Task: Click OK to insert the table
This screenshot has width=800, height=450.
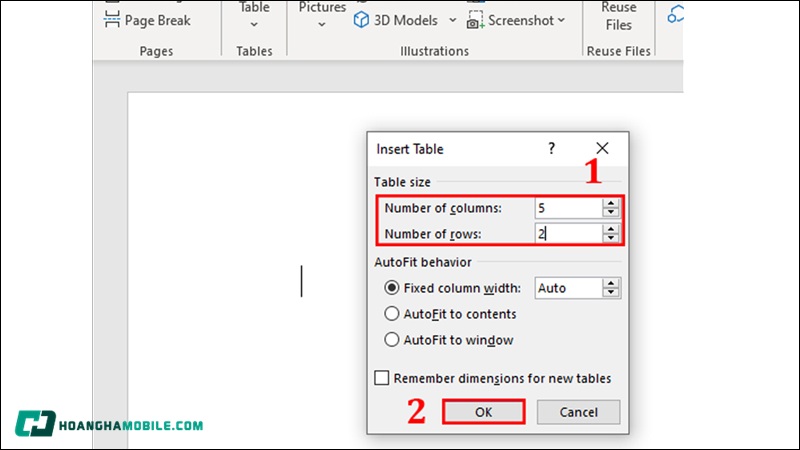Action: [484, 412]
